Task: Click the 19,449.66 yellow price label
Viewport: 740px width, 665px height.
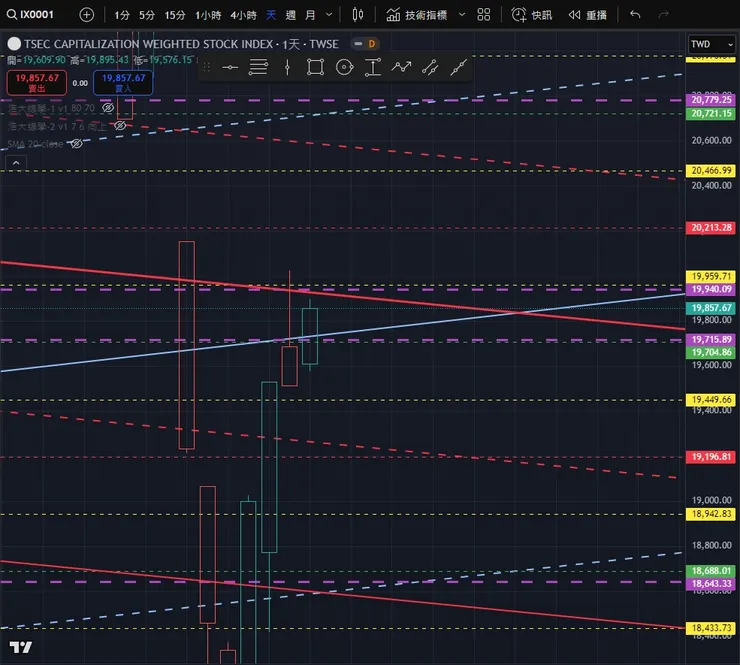Action: point(711,400)
